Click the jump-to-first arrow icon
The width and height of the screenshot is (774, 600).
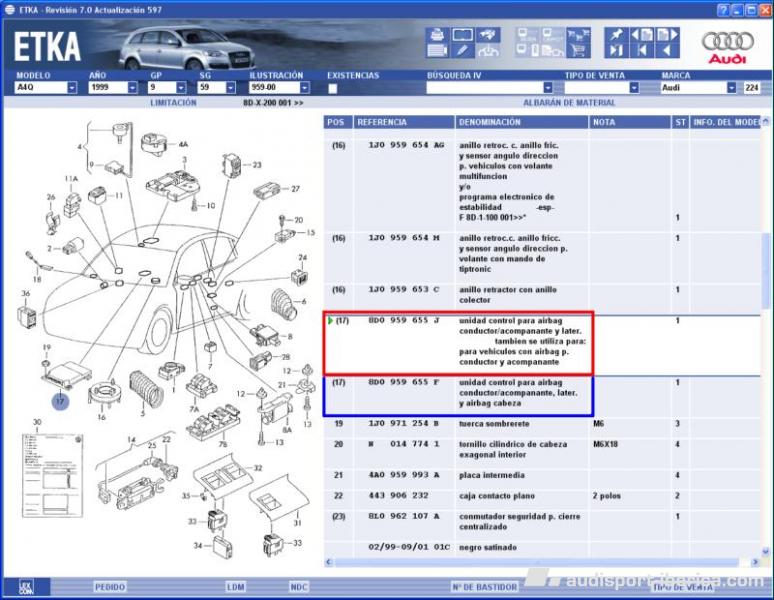coord(642,50)
